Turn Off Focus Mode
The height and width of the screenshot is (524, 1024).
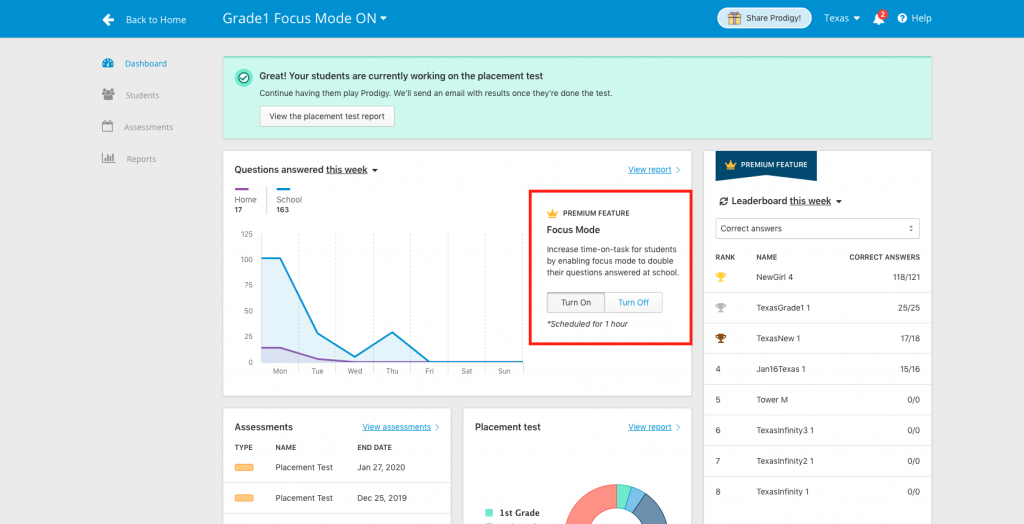coord(633,303)
